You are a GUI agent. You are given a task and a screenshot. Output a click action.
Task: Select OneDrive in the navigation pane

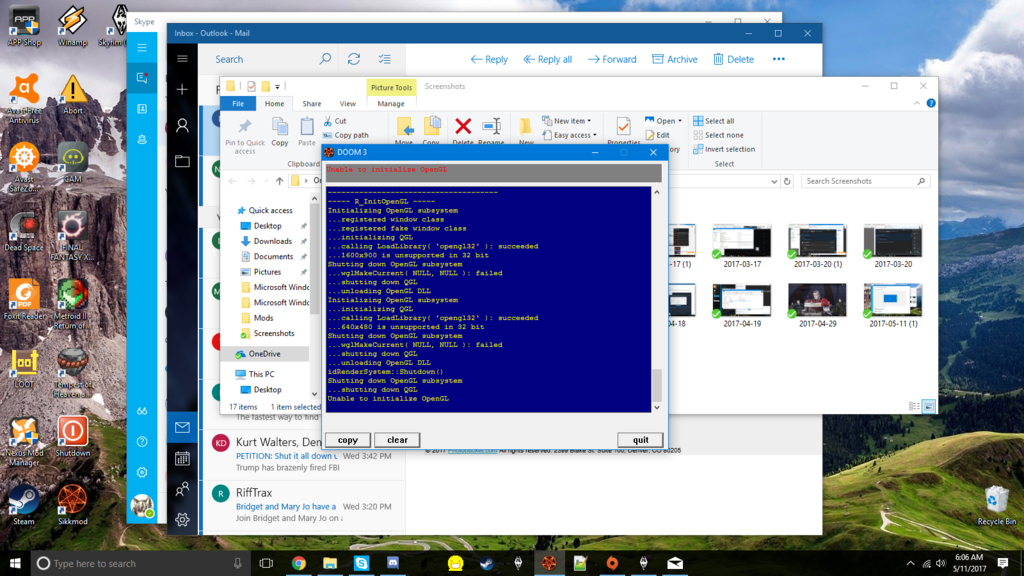point(263,354)
